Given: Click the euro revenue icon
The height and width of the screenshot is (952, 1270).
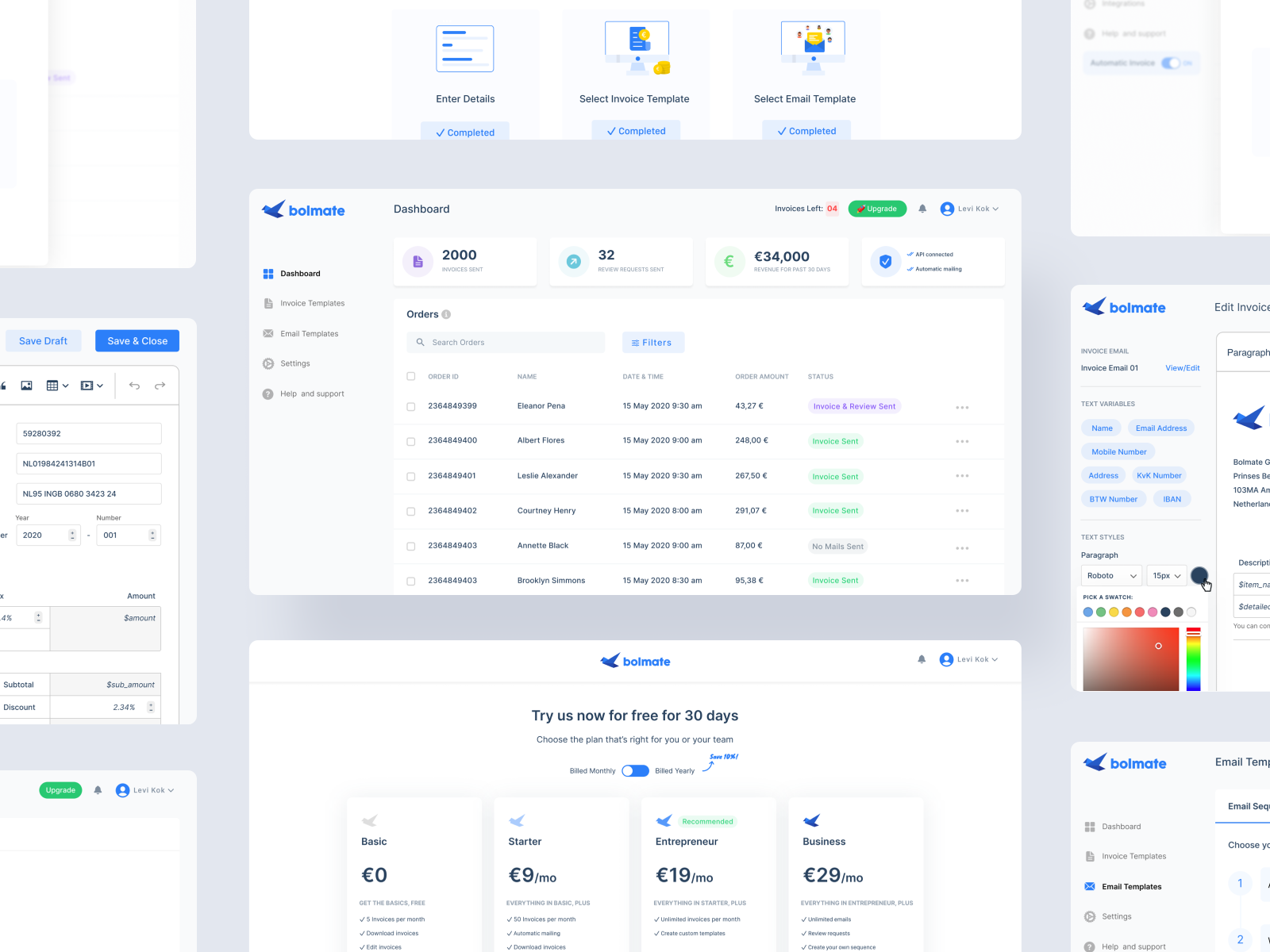Looking at the screenshot, I should click(729, 261).
